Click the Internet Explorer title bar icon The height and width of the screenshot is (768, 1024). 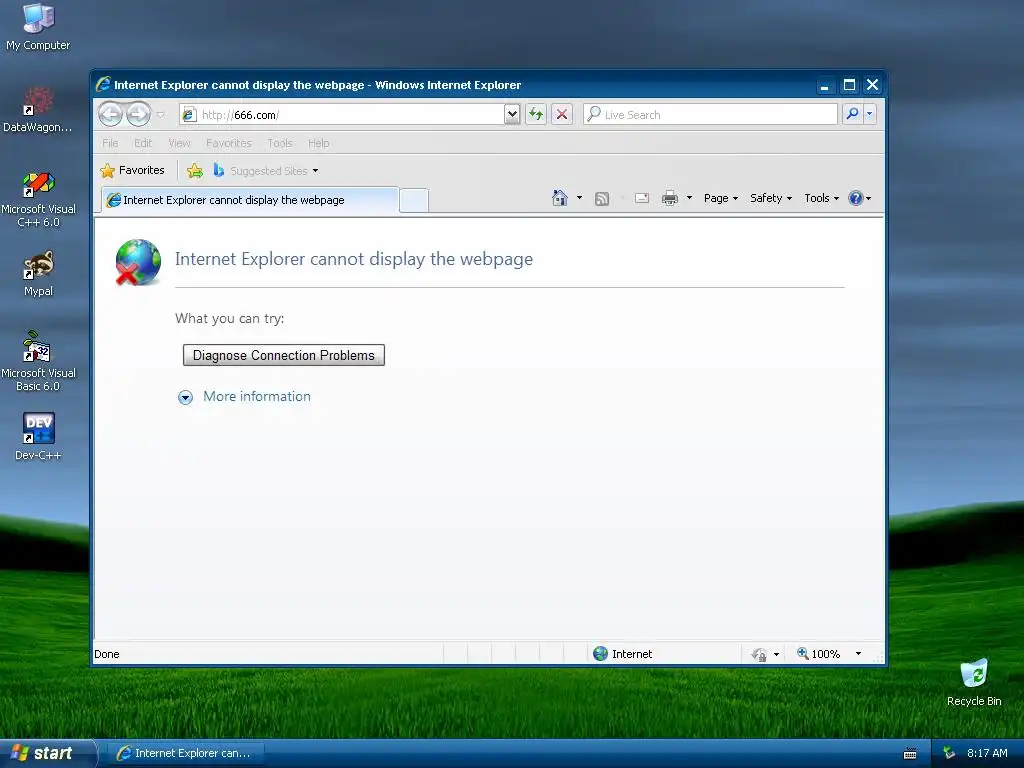pos(103,84)
